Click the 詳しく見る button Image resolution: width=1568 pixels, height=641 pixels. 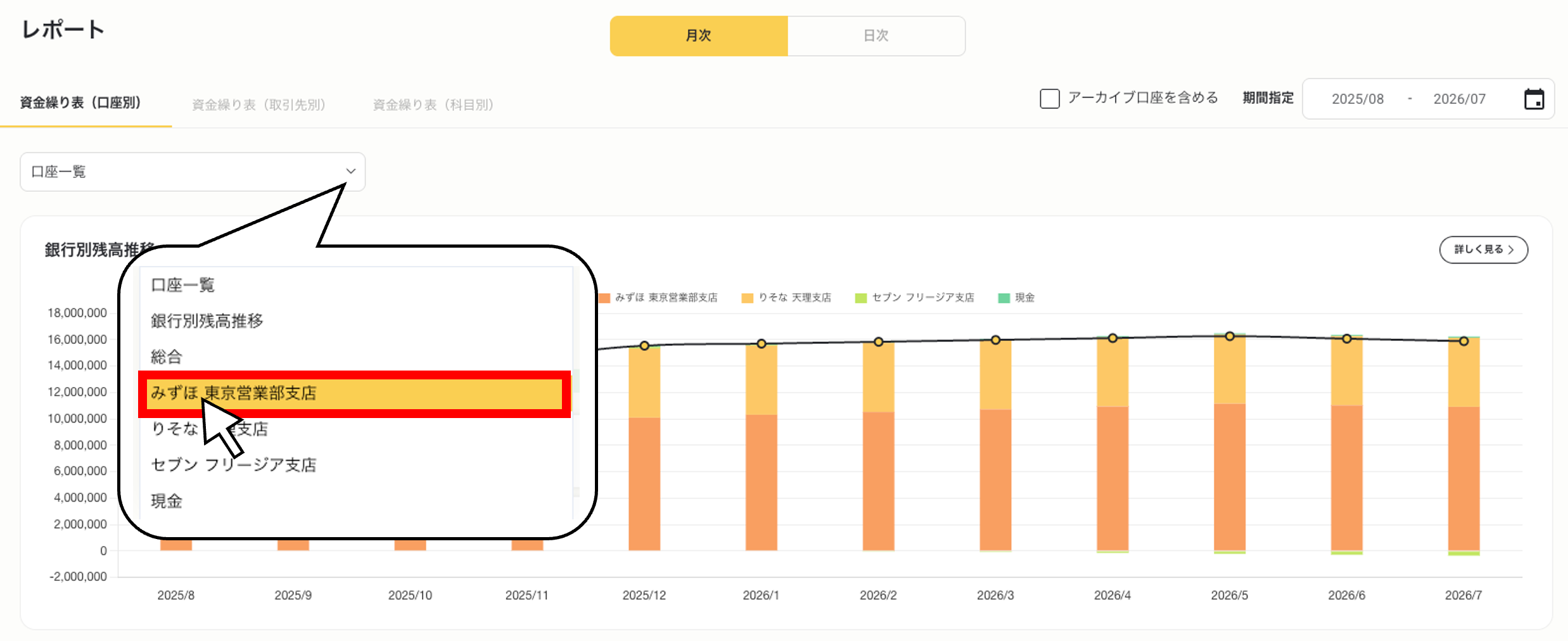coord(1483,250)
